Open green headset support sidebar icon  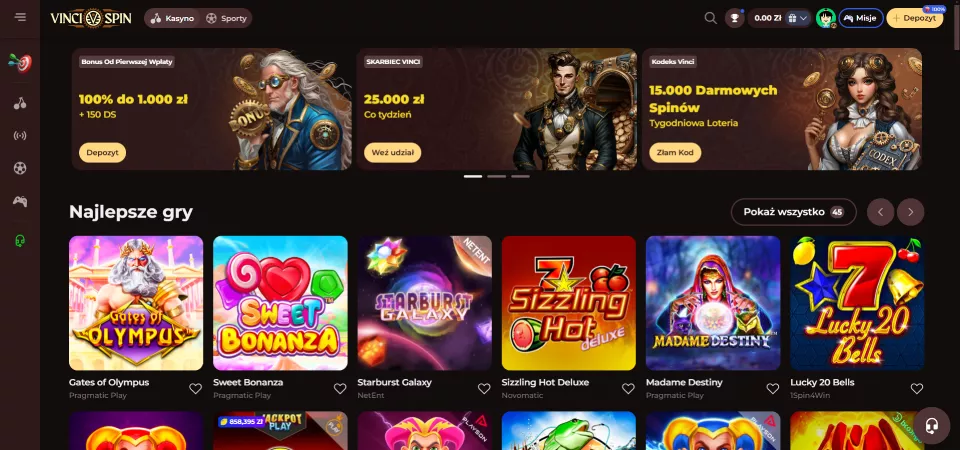pyautogui.click(x=20, y=241)
